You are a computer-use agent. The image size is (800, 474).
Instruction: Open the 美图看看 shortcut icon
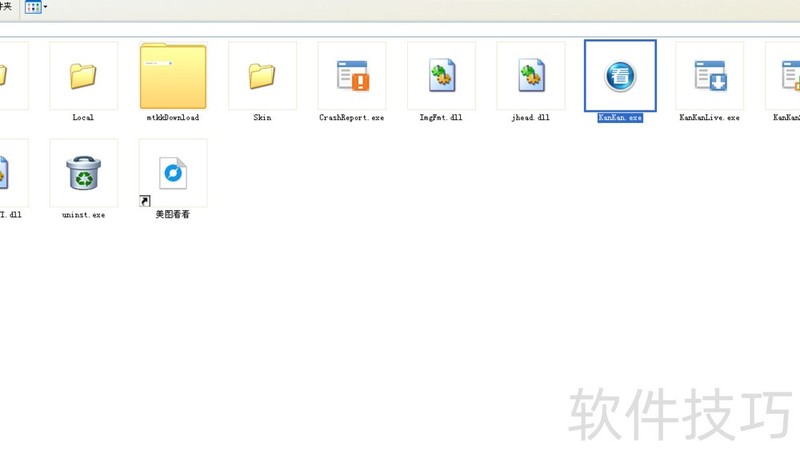pos(173,173)
